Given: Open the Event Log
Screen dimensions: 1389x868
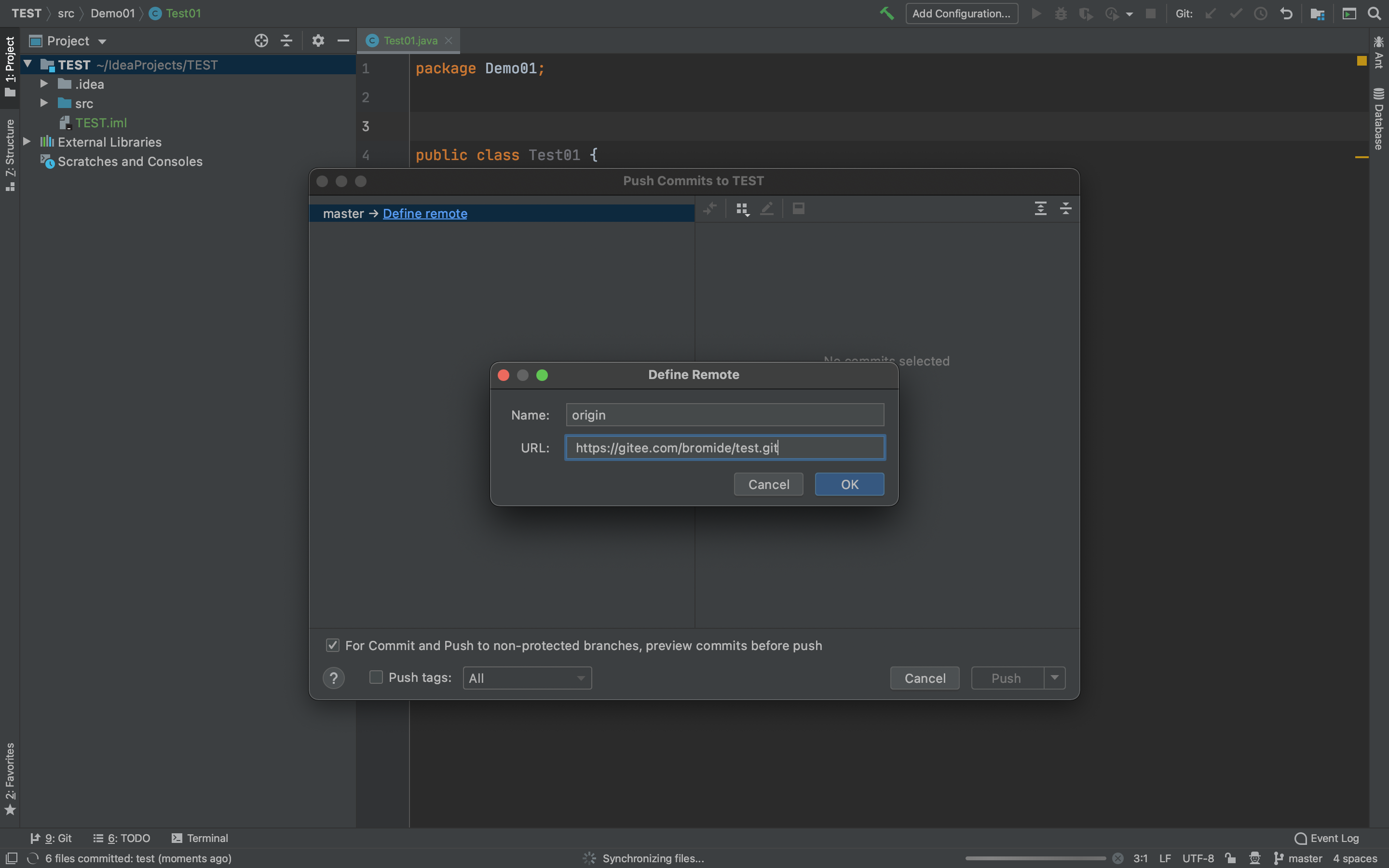Looking at the screenshot, I should (1326, 838).
